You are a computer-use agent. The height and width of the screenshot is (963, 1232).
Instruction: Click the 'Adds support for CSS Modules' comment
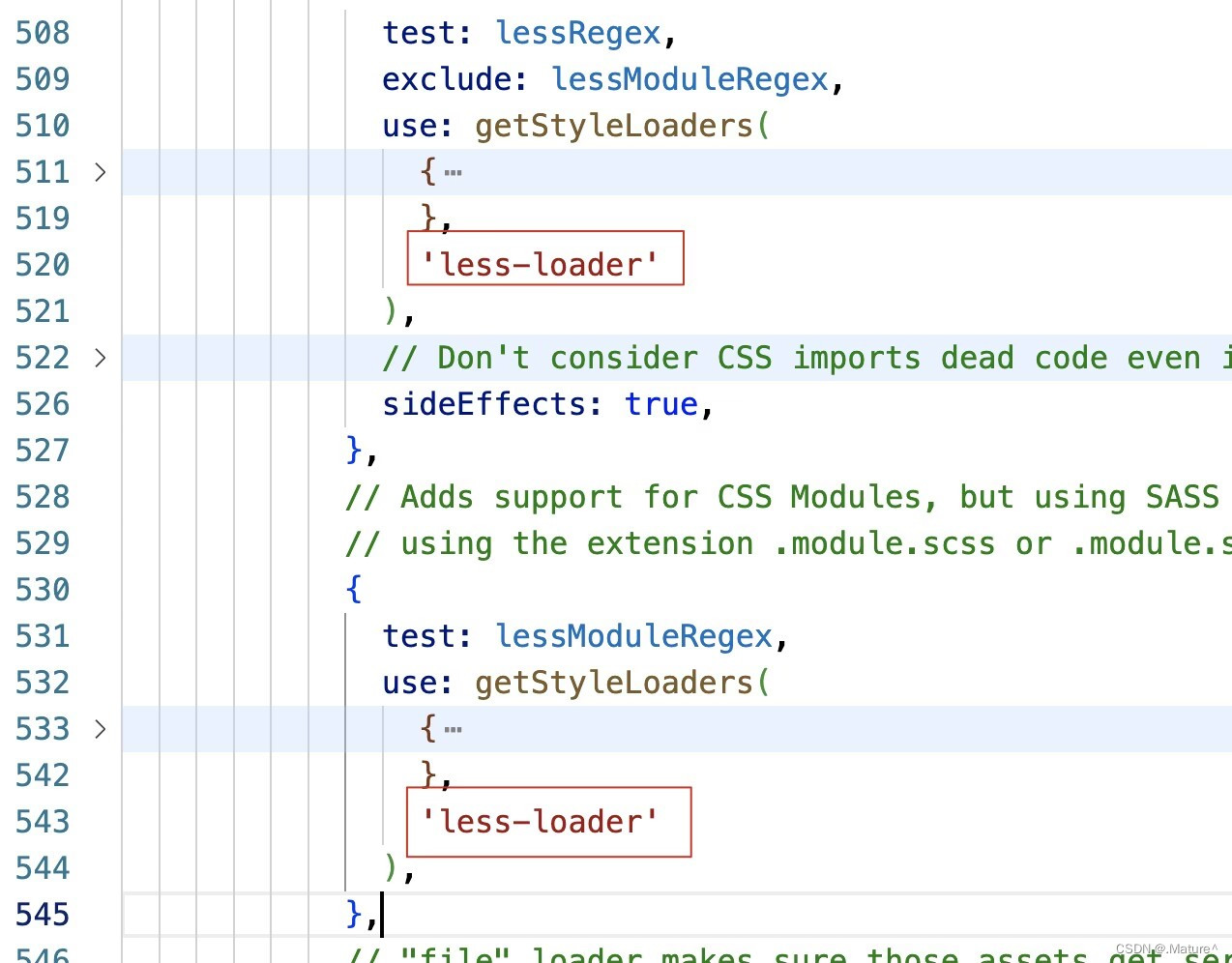click(x=677, y=496)
